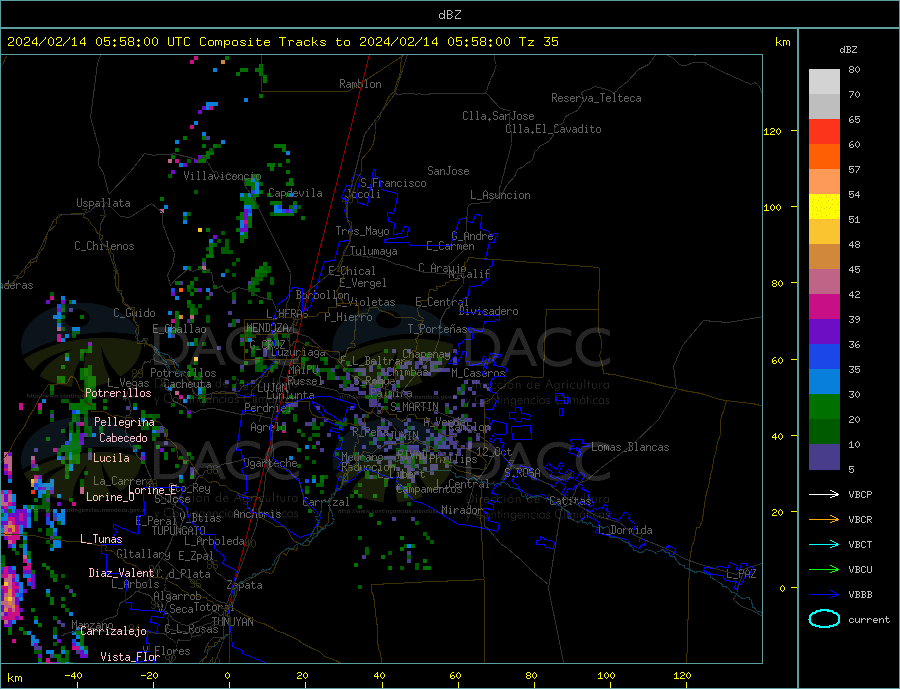The image size is (900, 689).
Task: Click the Tres_Mayo map label
Action: pos(362,231)
